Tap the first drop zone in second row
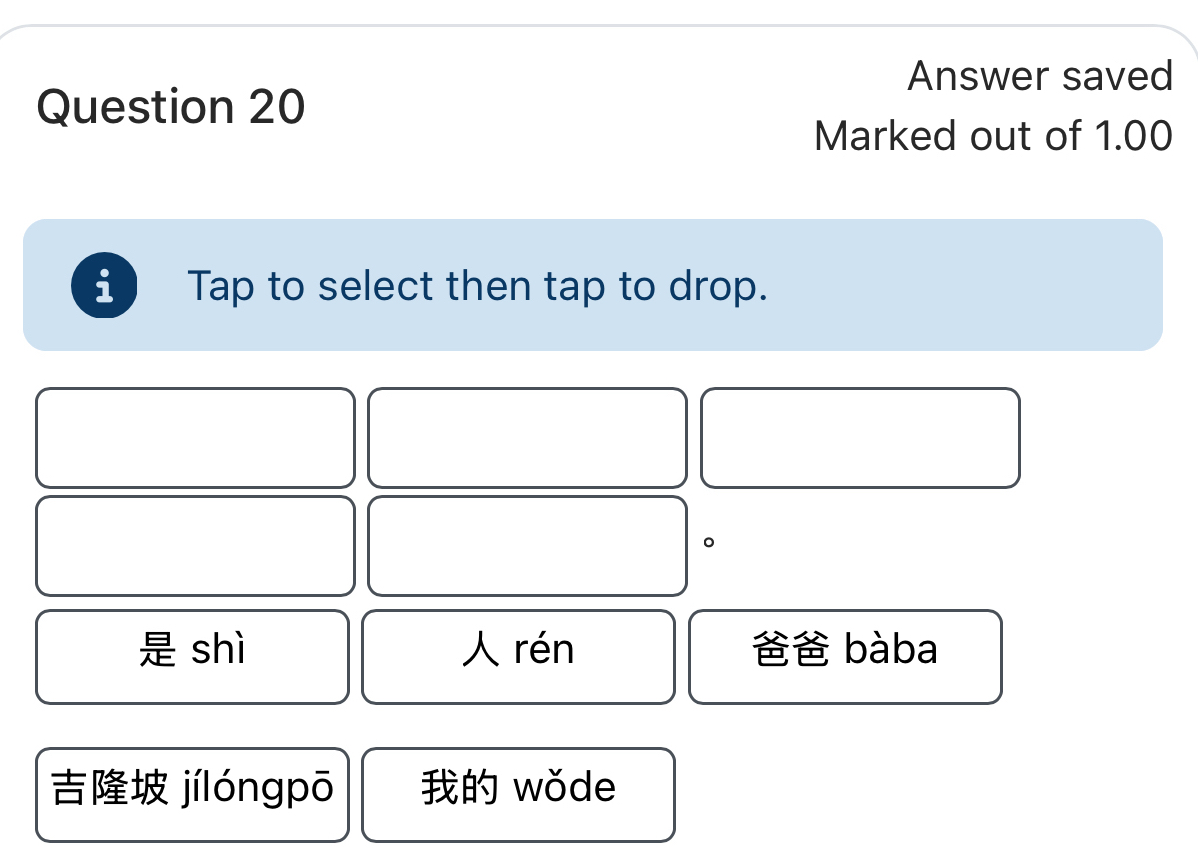Screen dimensions: 1198x862 tap(195, 546)
